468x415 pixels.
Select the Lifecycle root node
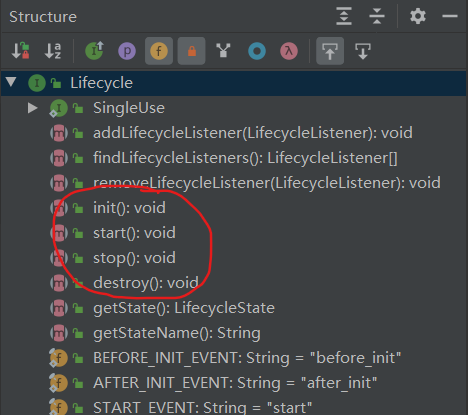tap(233, 83)
